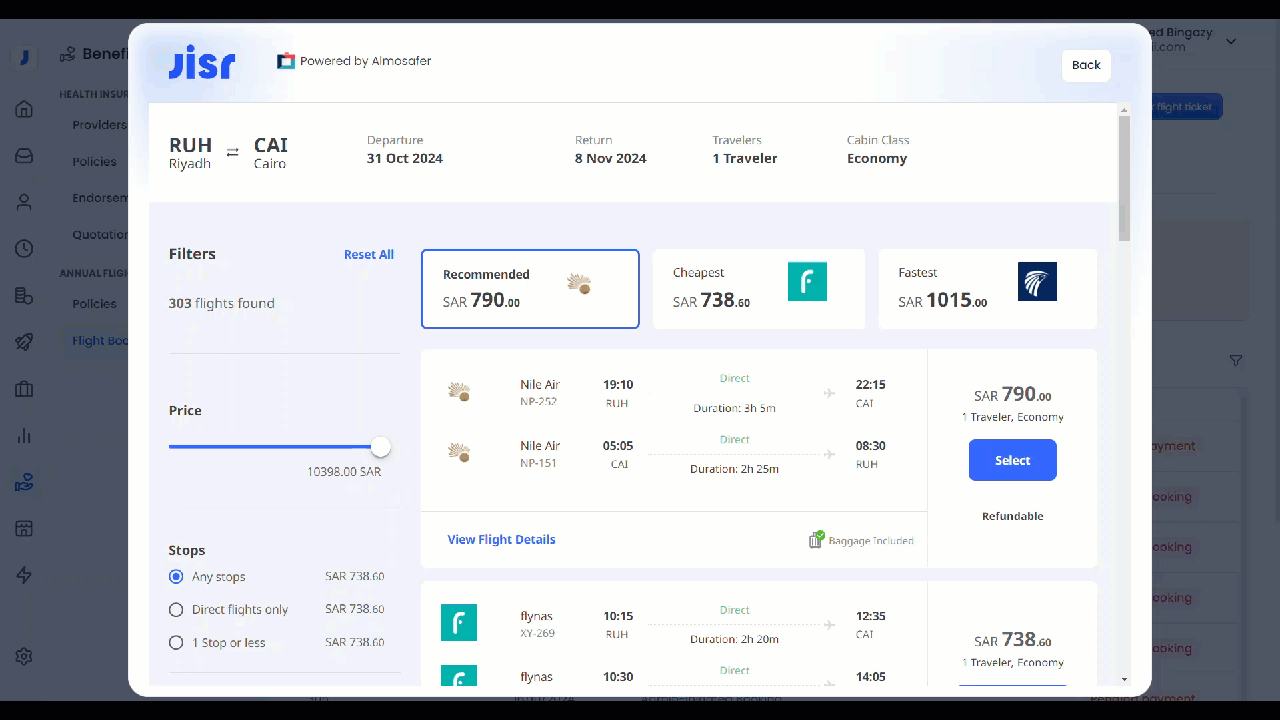Open the Settings gear in the left sidebar
The width and height of the screenshot is (1280, 720).
(x=24, y=656)
